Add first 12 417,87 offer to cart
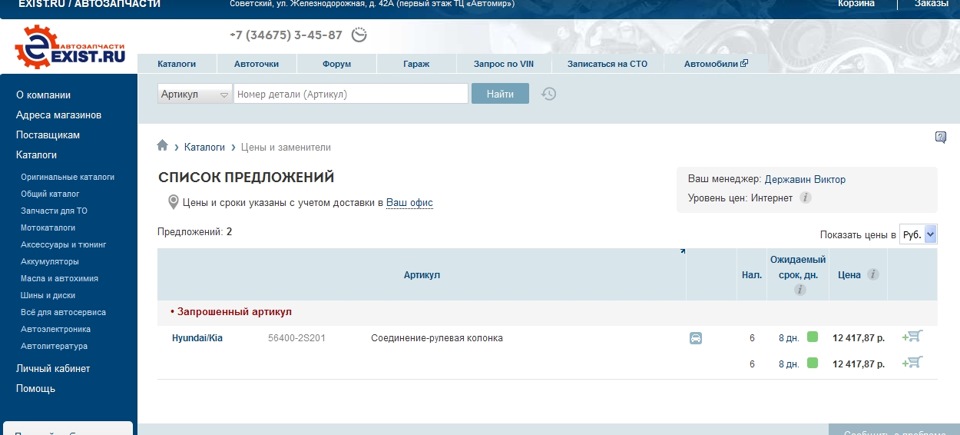Screen dimensions: 960x435 [x=912, y=336]
